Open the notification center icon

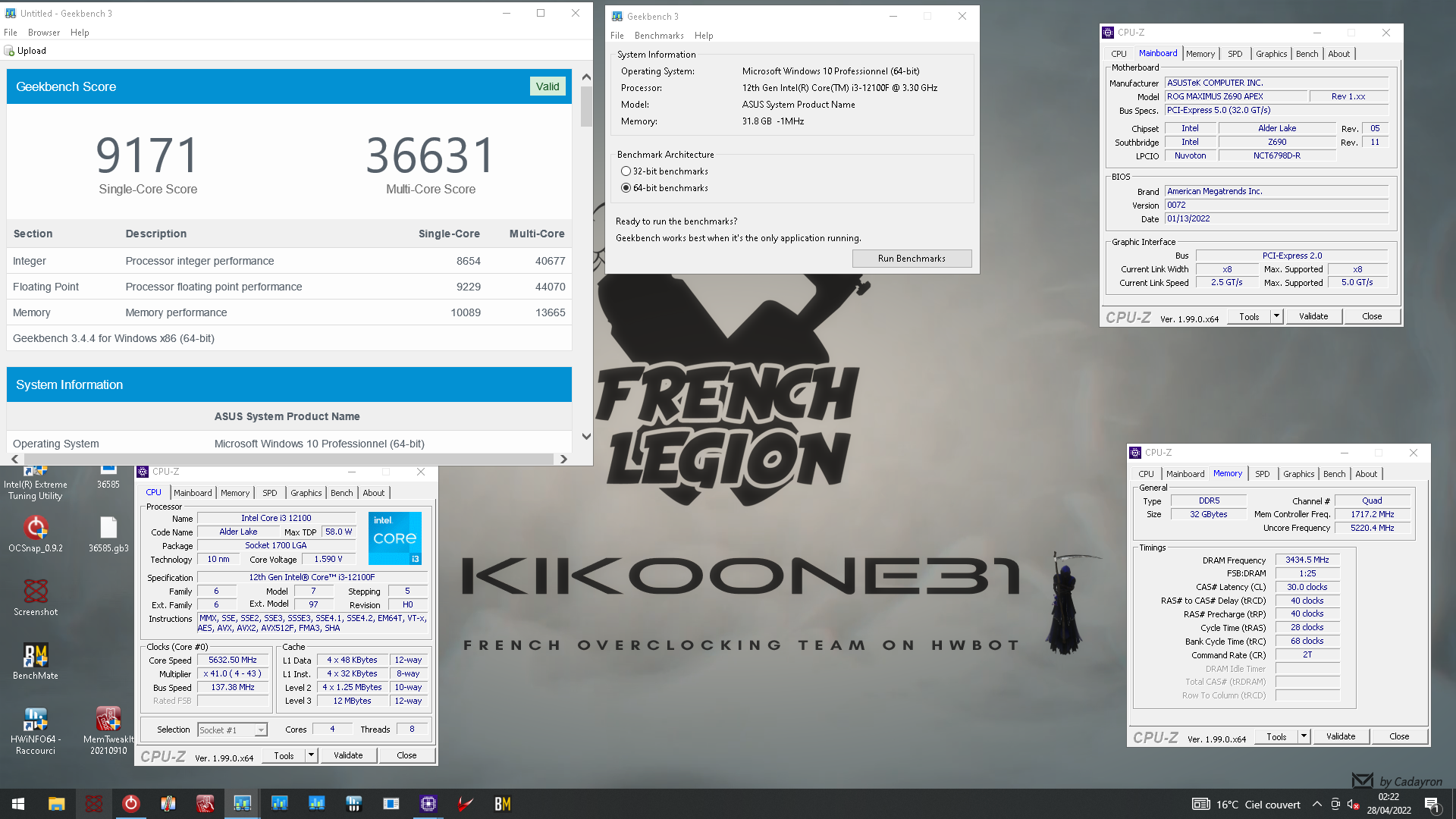click(x=1432, y=805)
